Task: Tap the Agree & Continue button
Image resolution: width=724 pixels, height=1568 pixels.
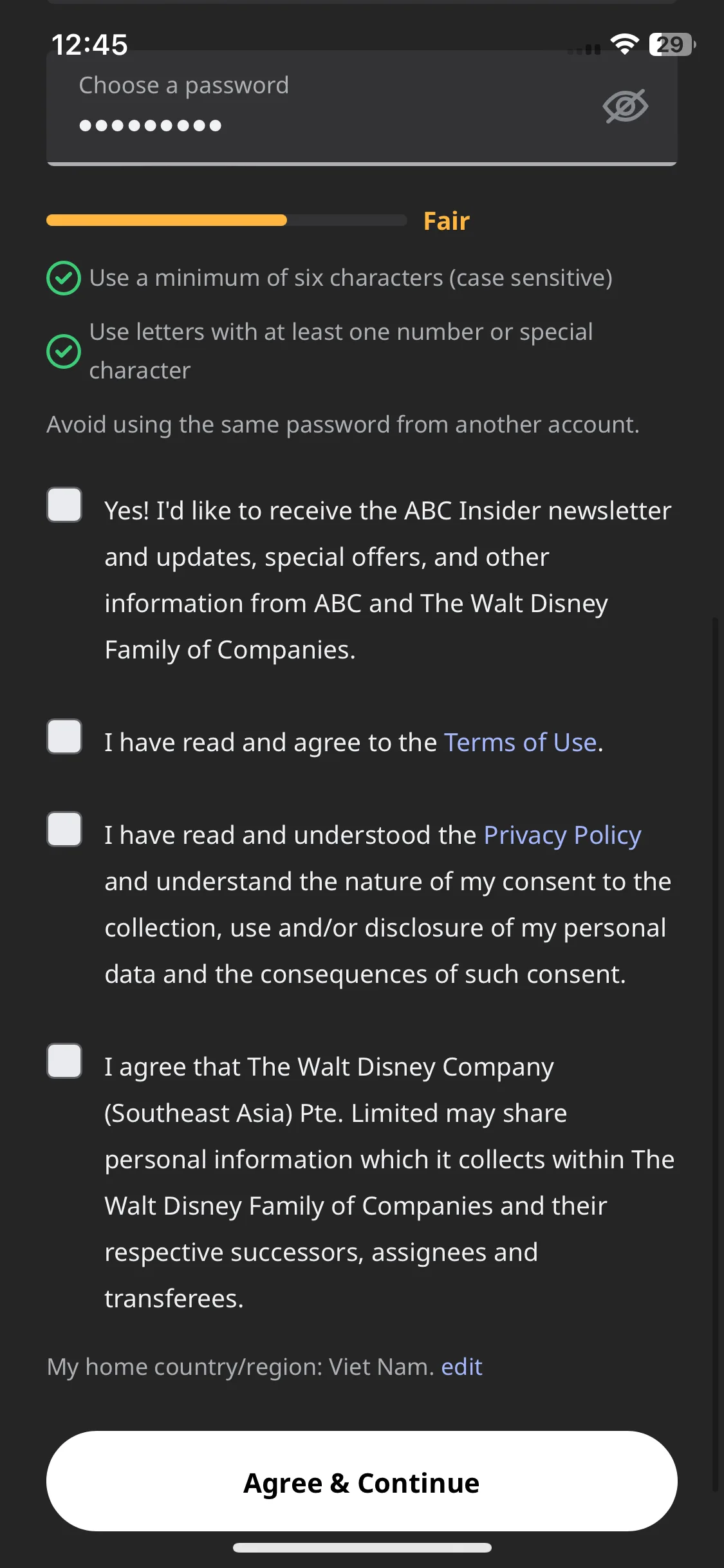Action: click(362, 1481)
